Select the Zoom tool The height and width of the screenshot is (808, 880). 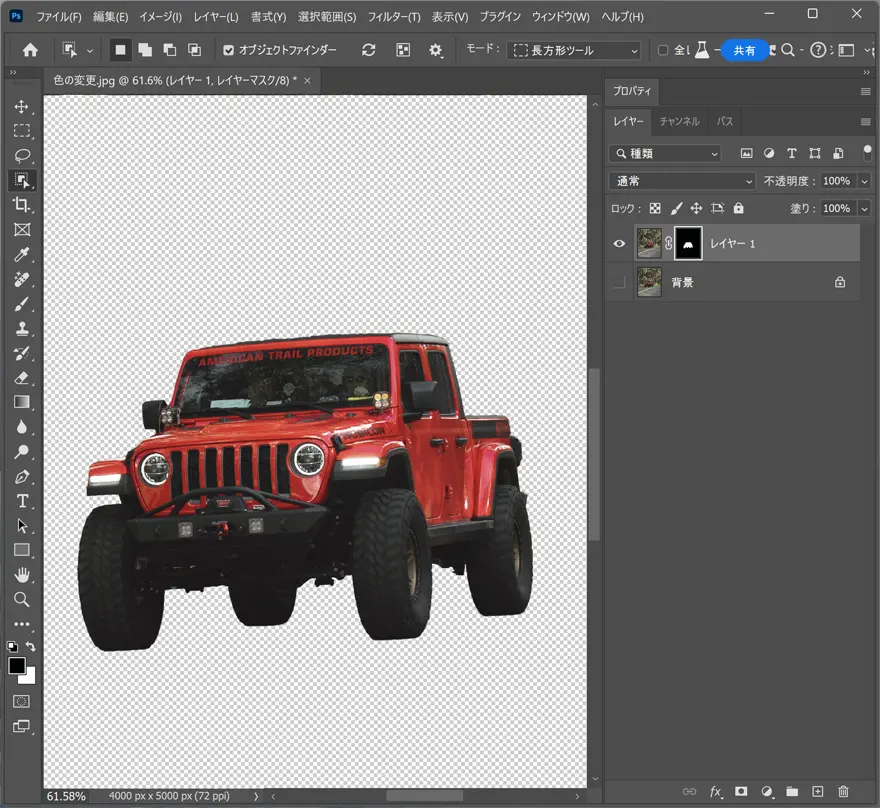tap(22, 599)
